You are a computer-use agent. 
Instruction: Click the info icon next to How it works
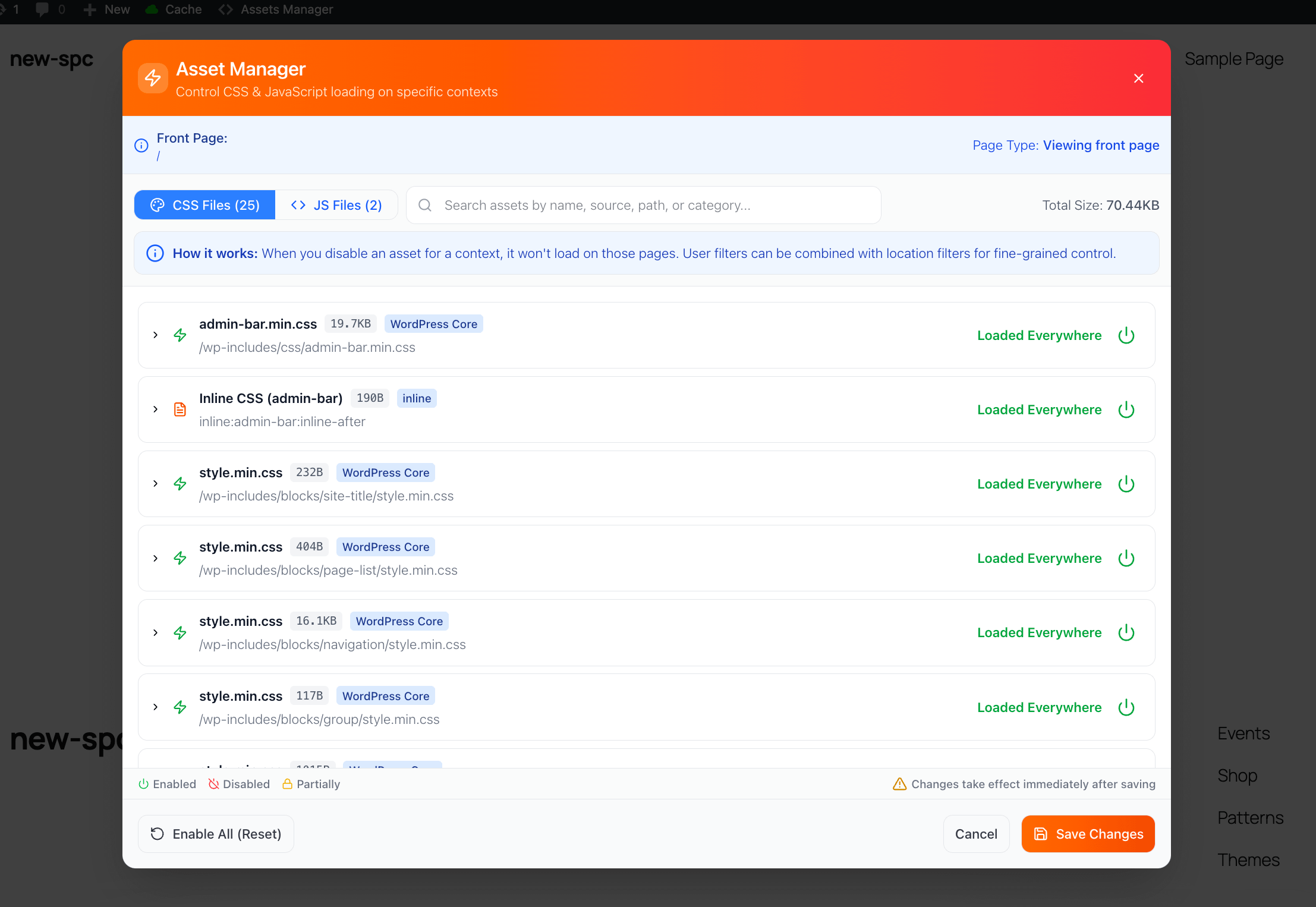155,253
